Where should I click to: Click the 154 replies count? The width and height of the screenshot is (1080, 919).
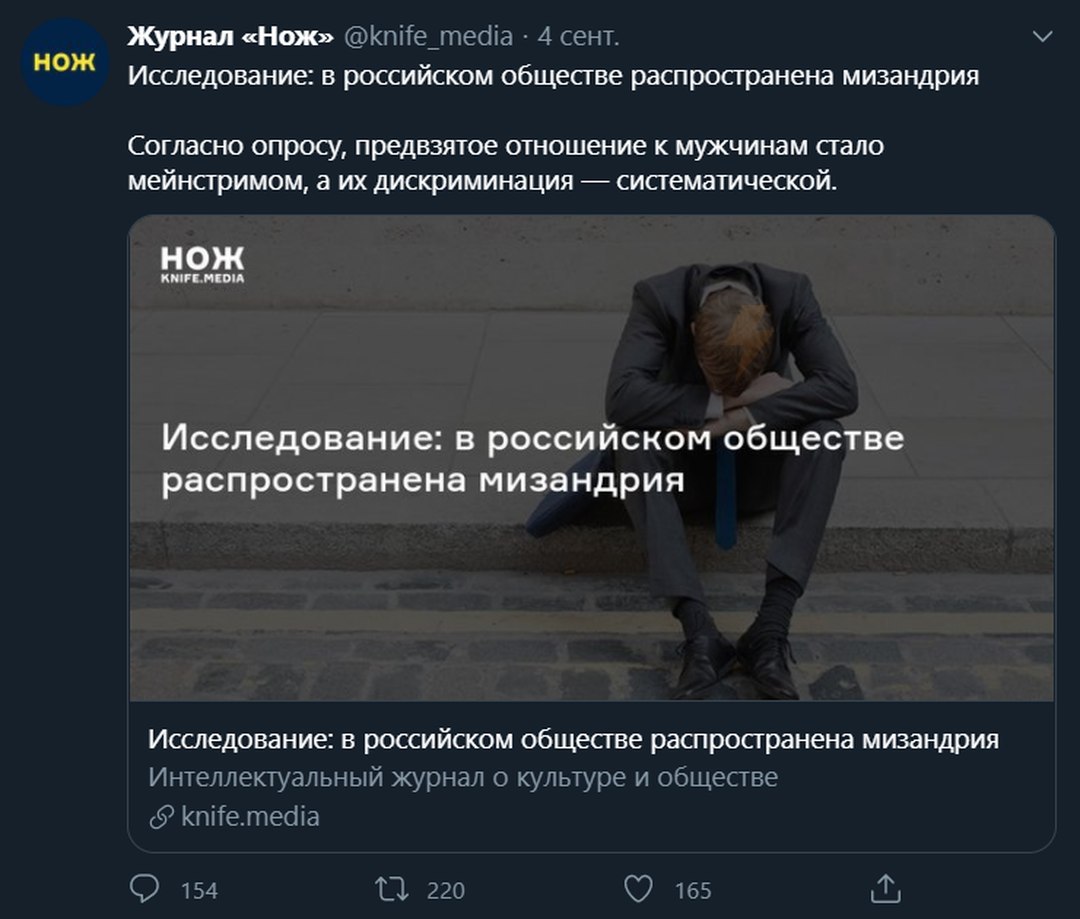[199, 890]
